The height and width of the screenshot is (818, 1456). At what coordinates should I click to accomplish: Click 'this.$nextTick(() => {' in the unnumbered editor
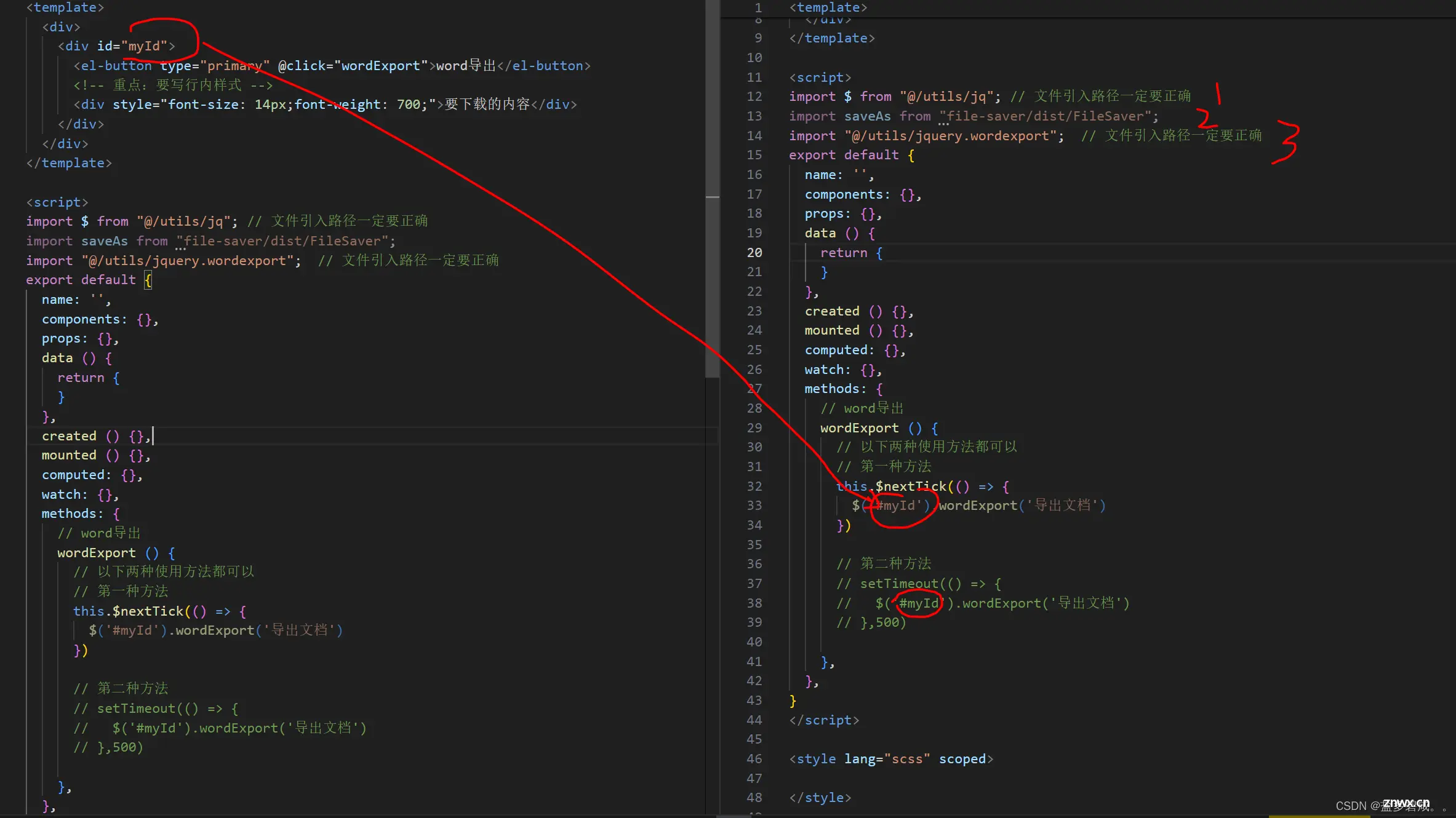tap(160, 611)
